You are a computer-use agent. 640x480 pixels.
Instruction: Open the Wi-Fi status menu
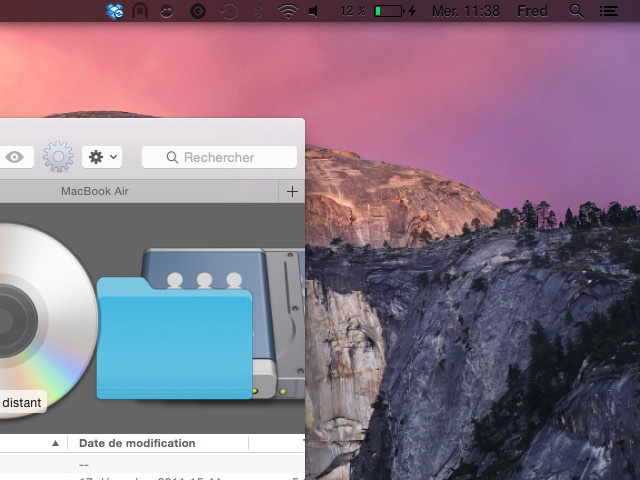tap(288, 11)
